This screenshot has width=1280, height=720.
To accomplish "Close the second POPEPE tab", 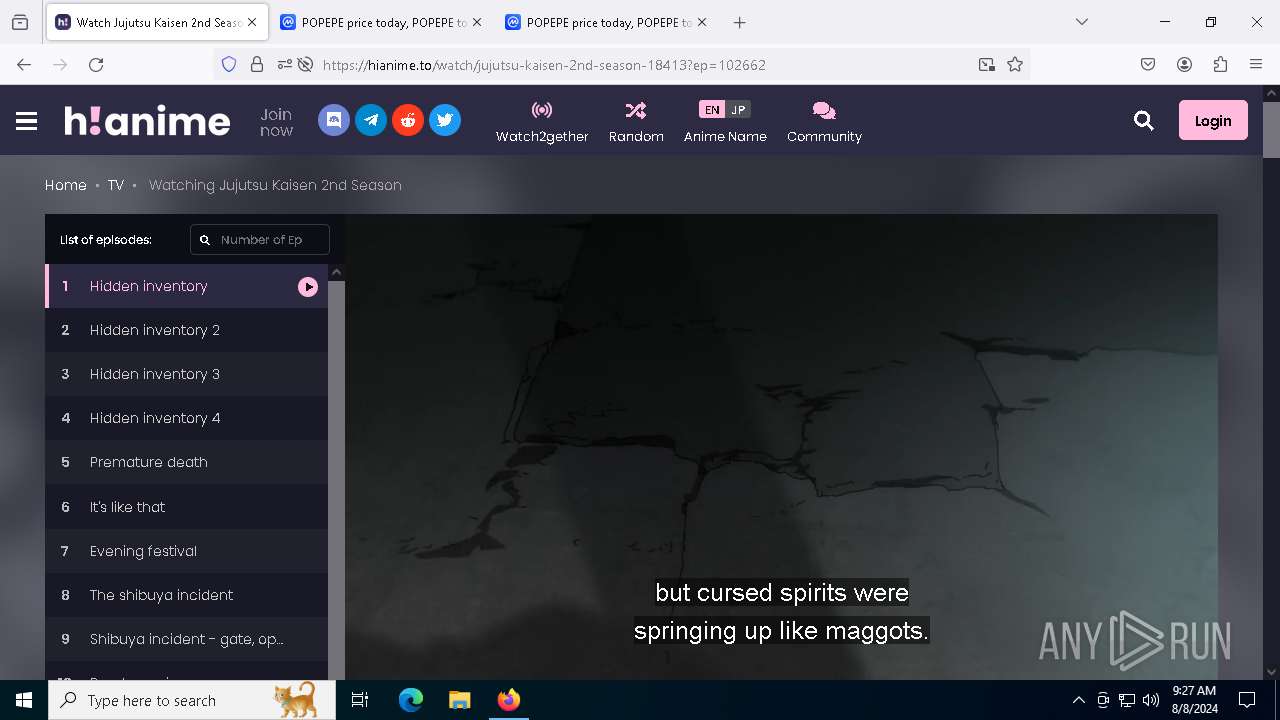I will pyautogui.click(x=702, y=22).
